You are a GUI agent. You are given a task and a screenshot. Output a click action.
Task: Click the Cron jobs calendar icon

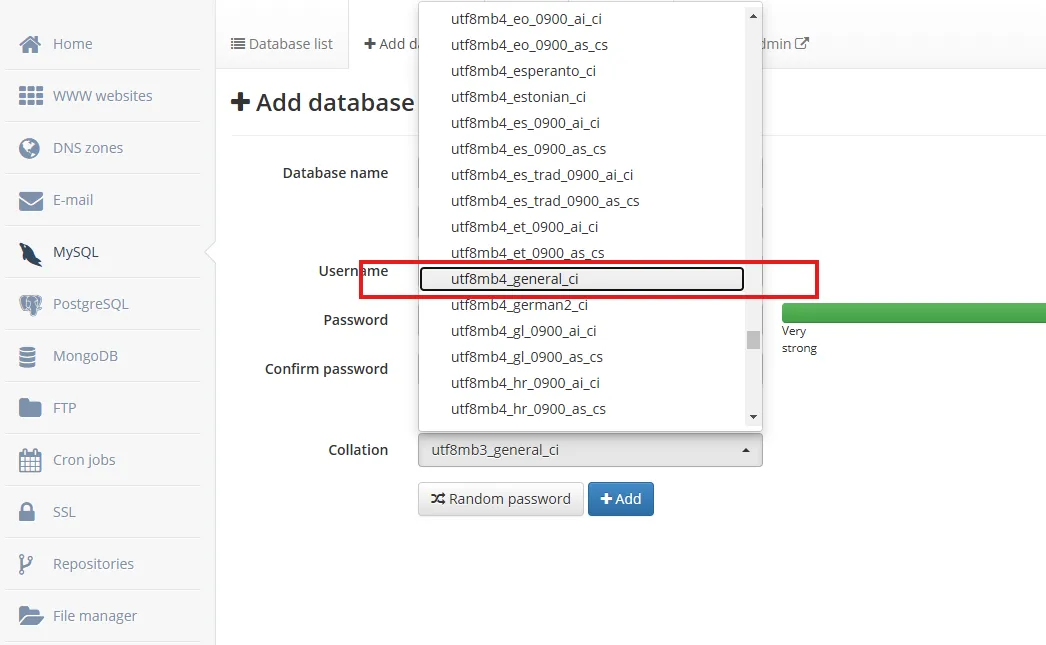31,460
